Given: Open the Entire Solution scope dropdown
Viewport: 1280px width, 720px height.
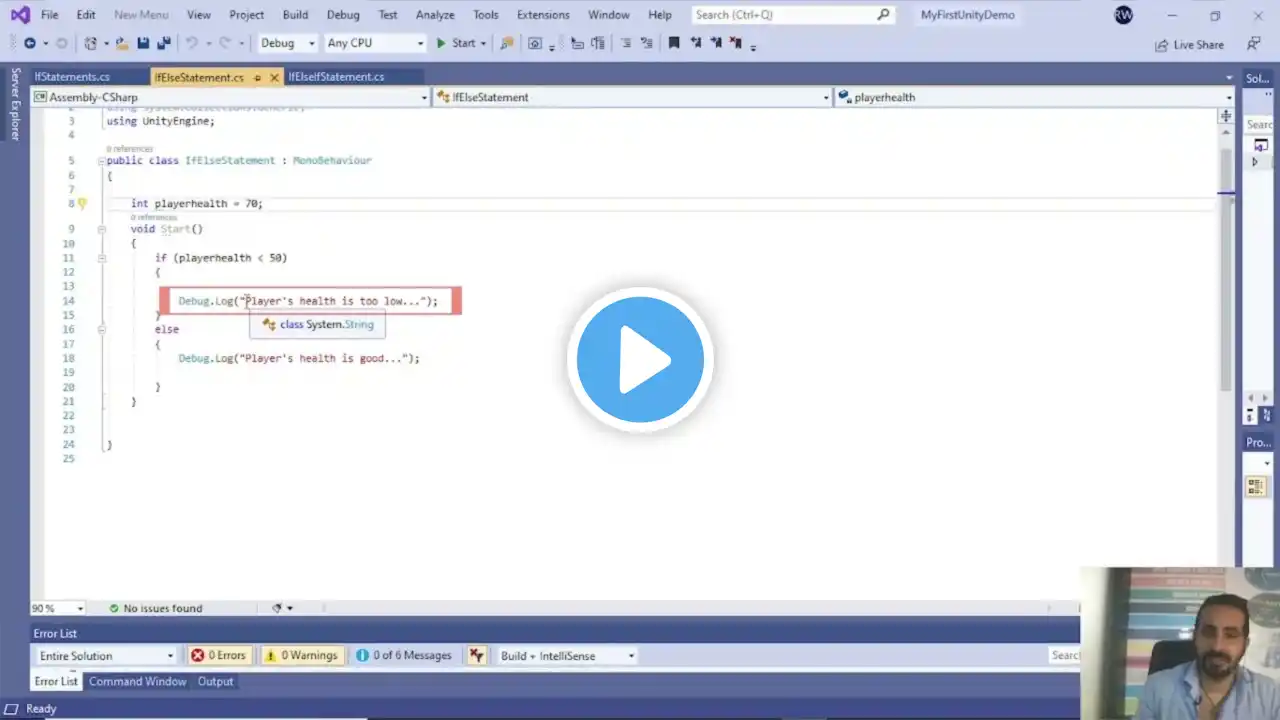Looking at the screenshot, I should tap(106, 656).
